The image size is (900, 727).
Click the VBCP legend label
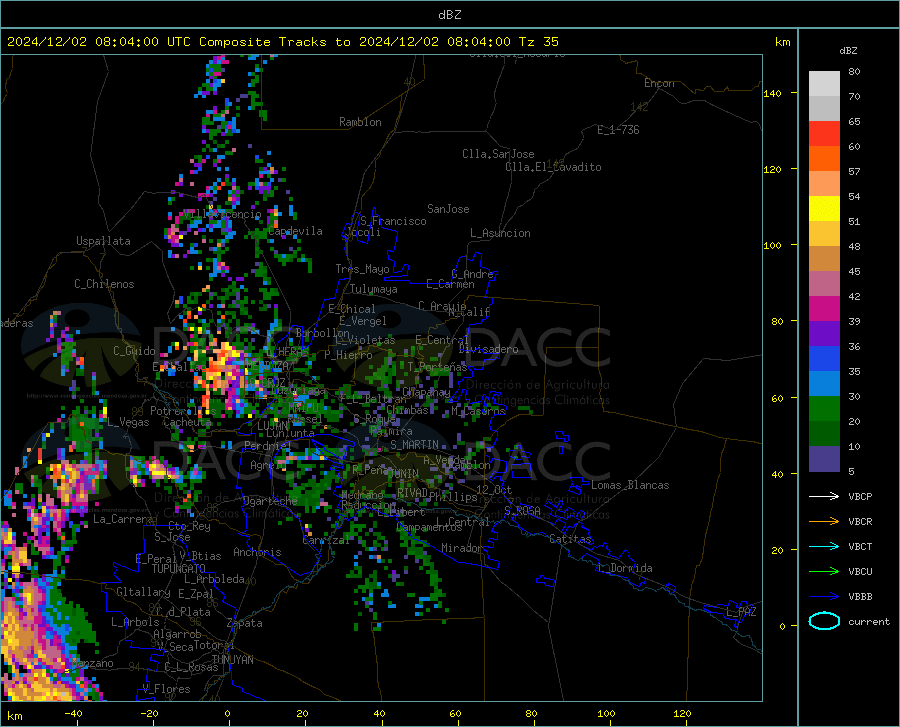860,496
